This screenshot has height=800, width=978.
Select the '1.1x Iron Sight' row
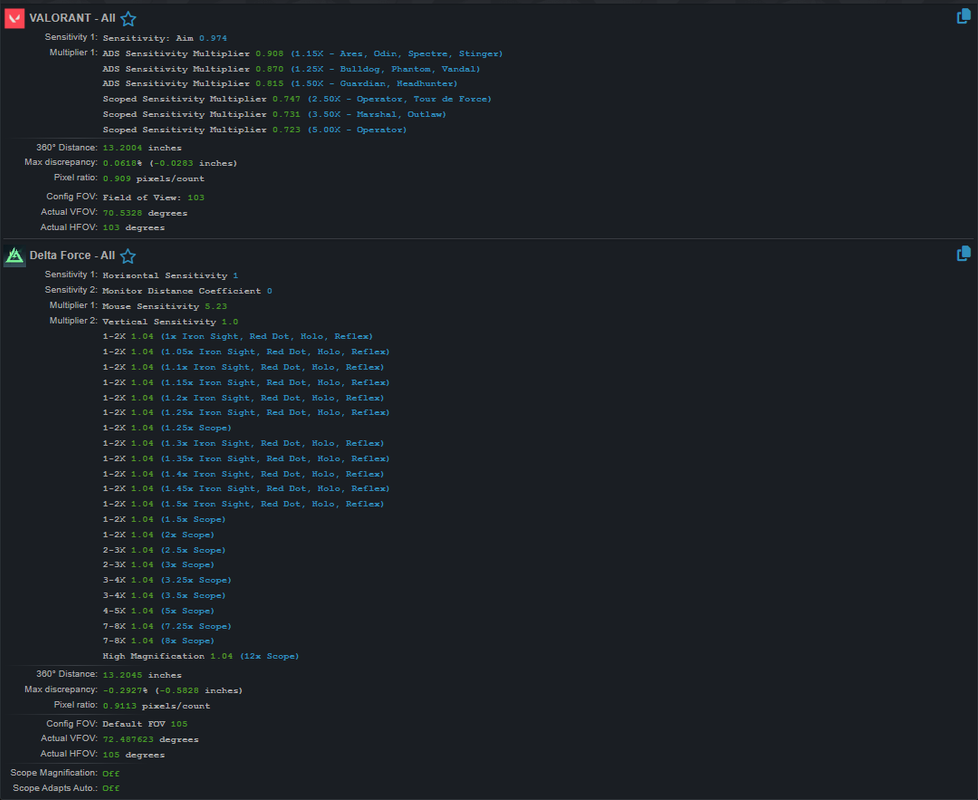(243, 367)
